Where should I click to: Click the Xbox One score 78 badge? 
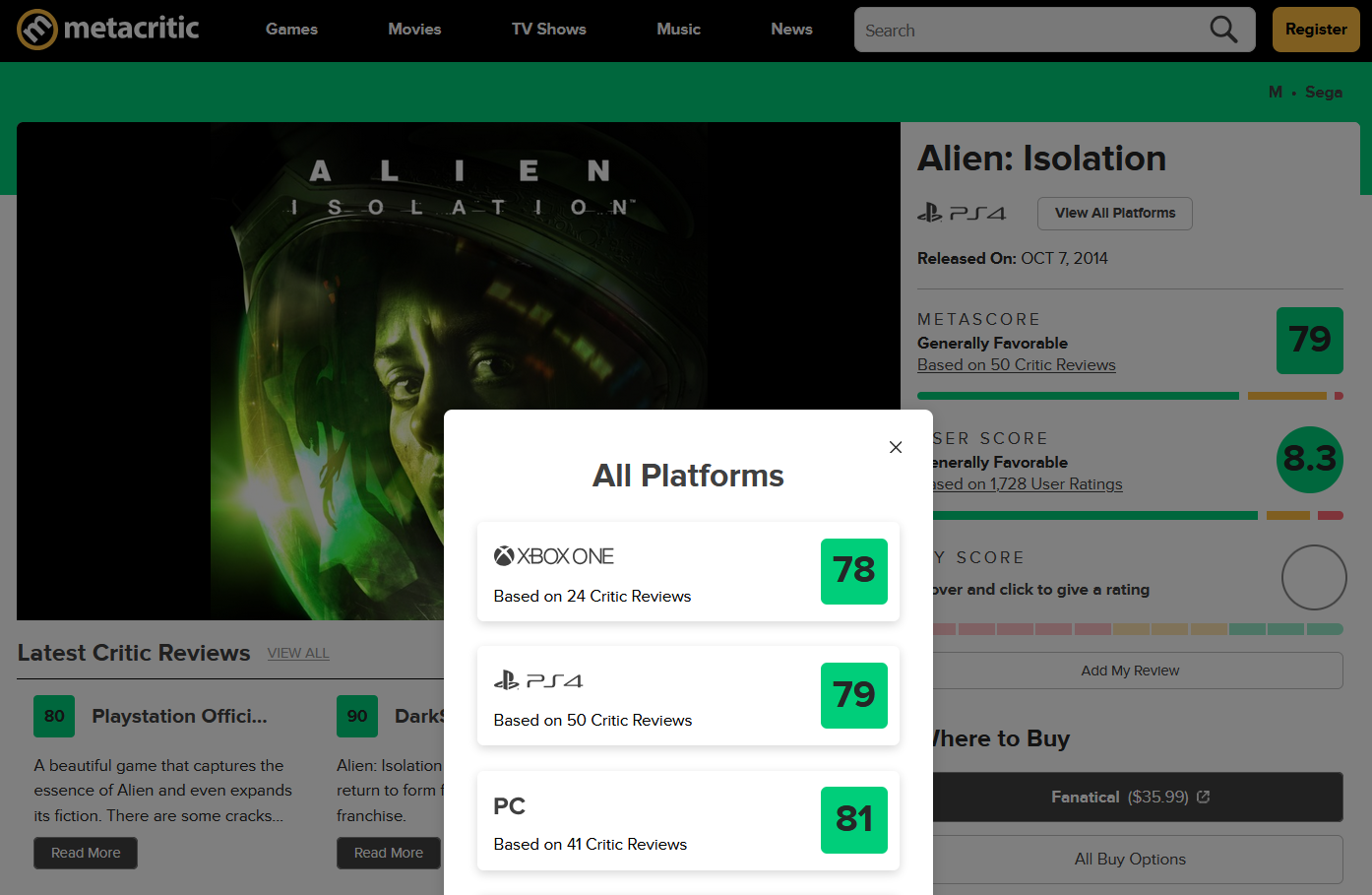pos(854,571)
